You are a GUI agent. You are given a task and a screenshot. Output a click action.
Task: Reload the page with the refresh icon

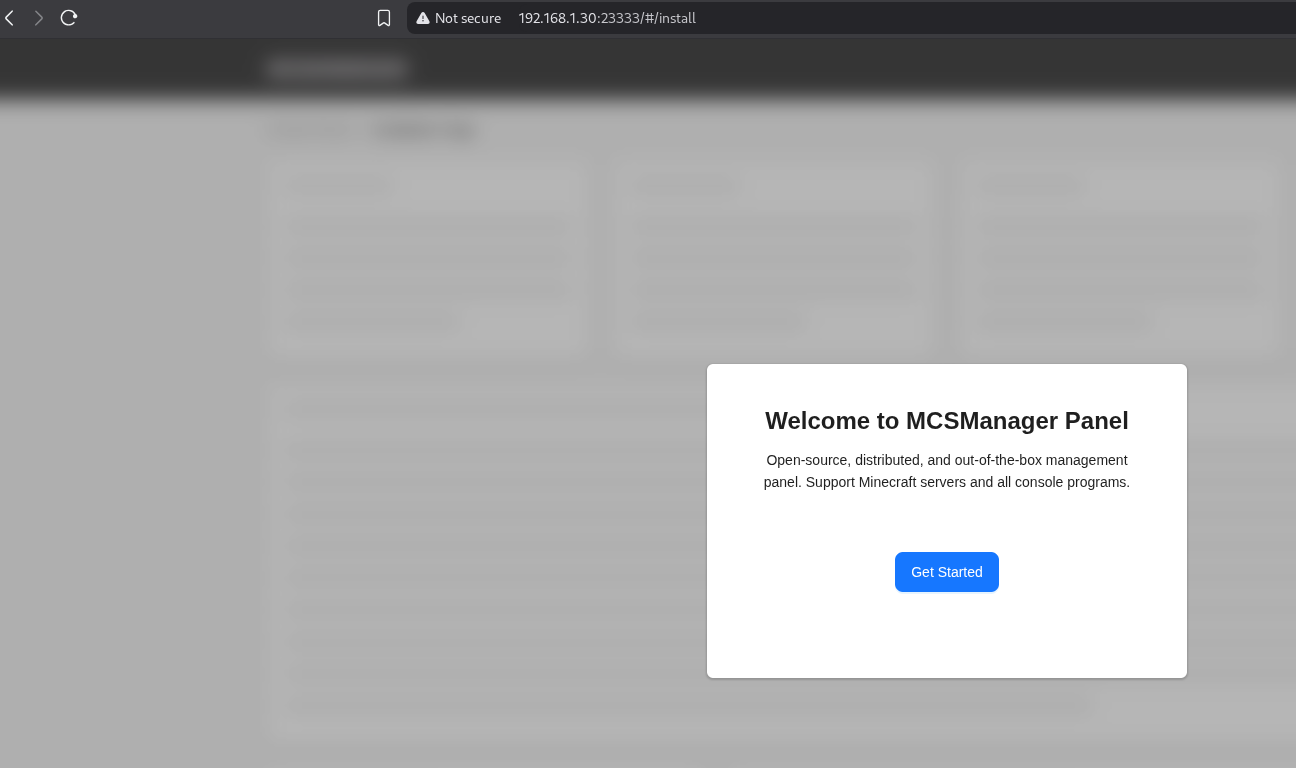(69, 18)
